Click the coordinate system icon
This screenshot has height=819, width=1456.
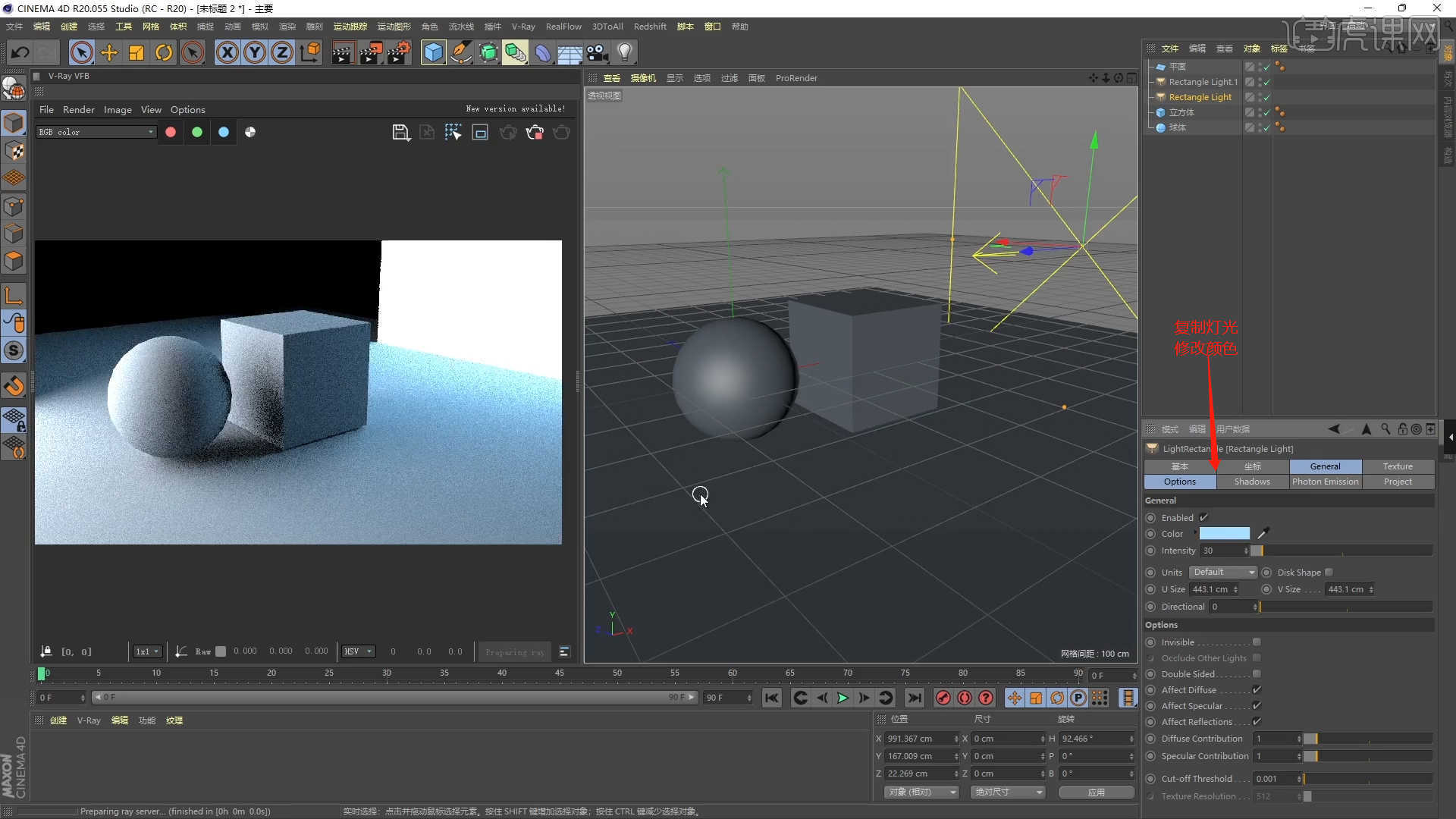coord(310,52)
